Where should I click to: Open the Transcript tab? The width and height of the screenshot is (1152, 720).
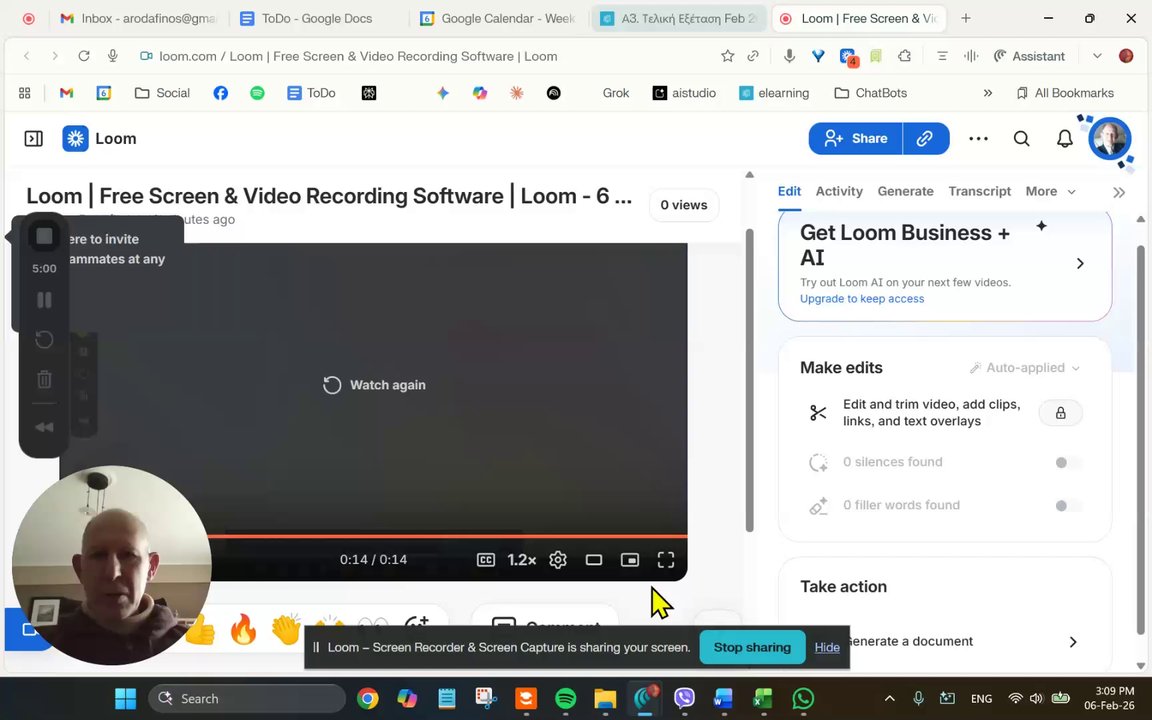point(979,191)
